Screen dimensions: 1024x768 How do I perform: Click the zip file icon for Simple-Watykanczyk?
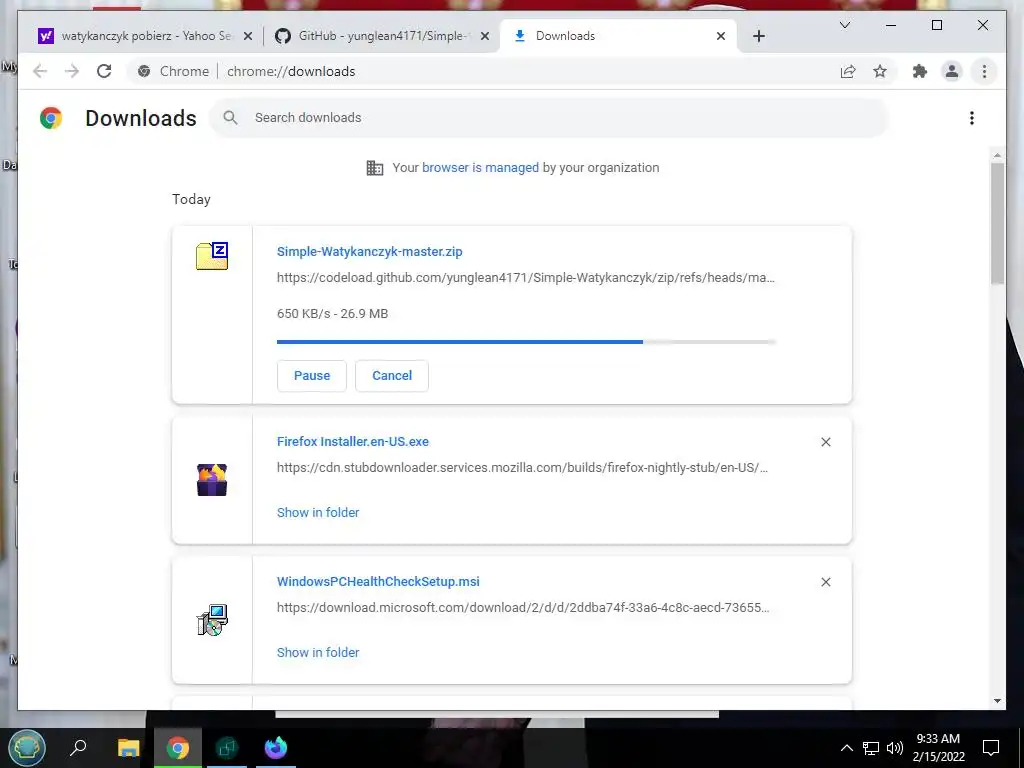212,256
